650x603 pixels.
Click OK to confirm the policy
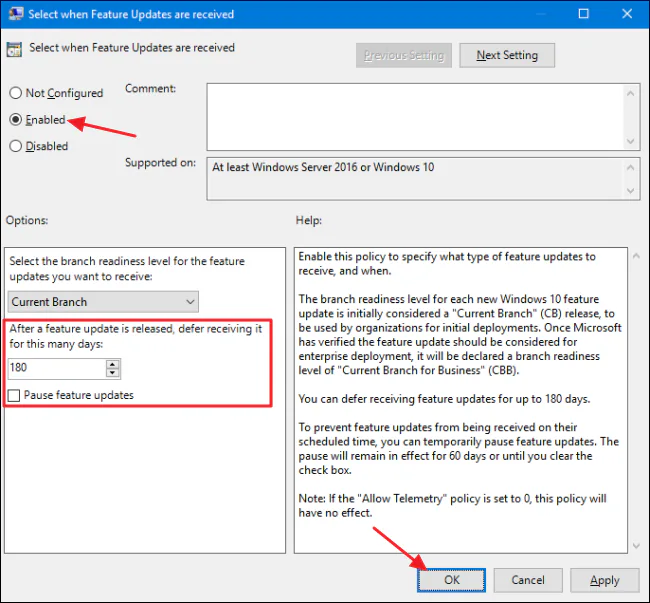tap(451, 580)
